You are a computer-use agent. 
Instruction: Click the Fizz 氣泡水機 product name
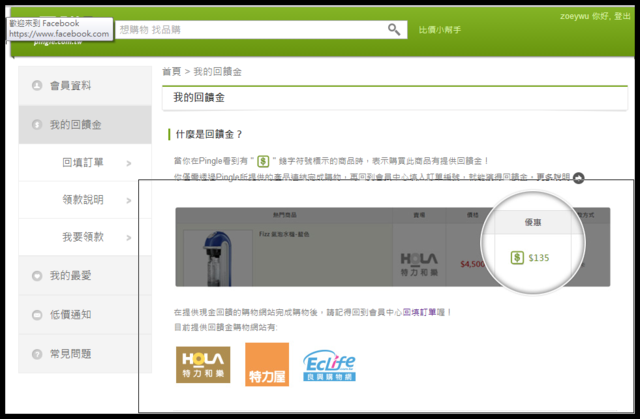pyautogui.click(x=284, y=234)
